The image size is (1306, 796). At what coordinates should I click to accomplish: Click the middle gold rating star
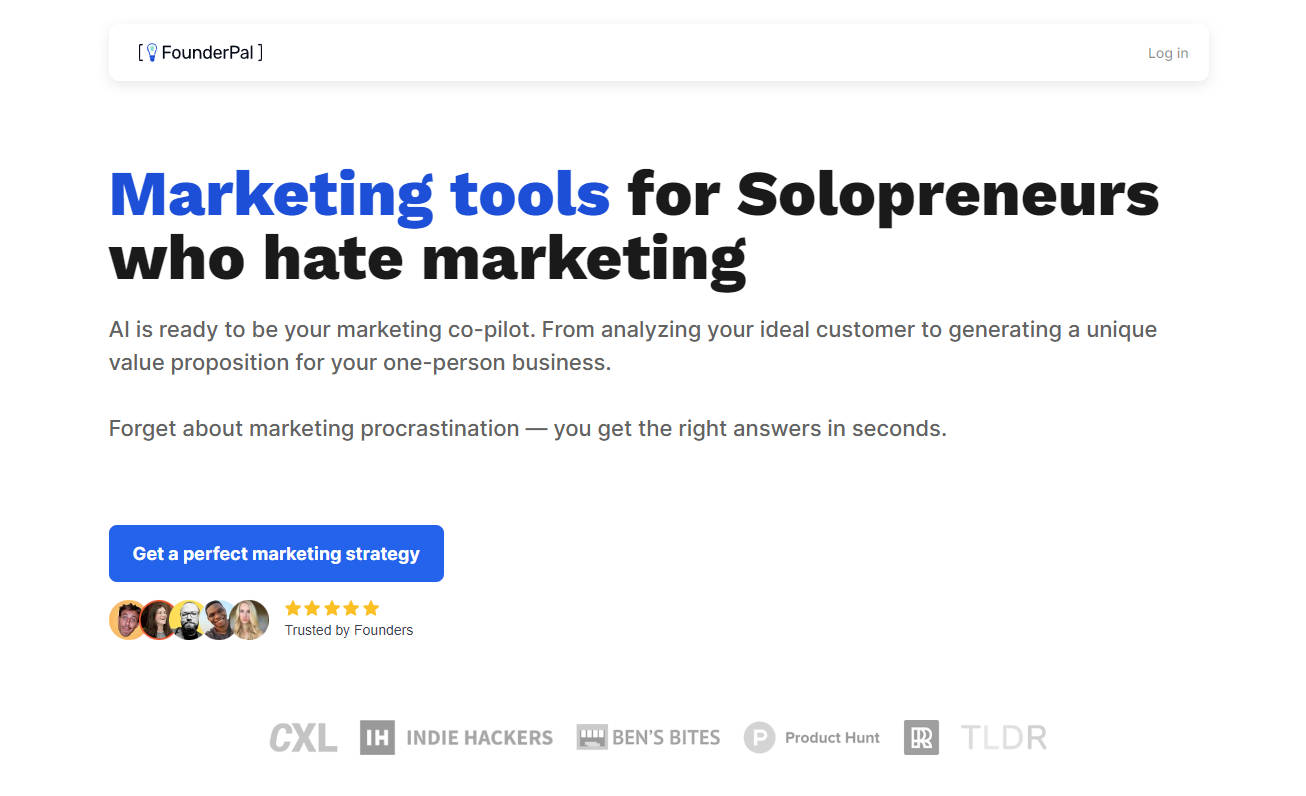pyautogui.click(x=332, y=608)
